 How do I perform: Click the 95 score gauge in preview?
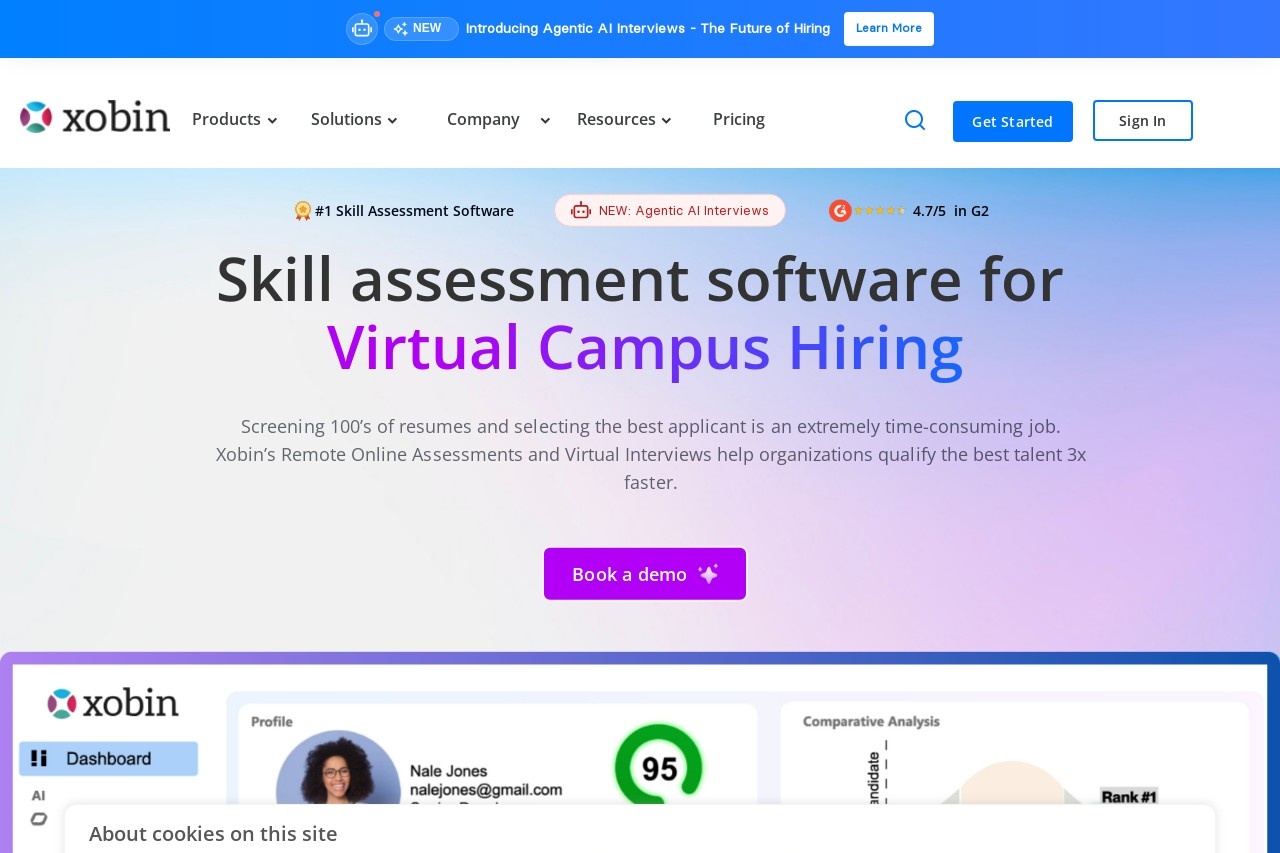point(658,767)
